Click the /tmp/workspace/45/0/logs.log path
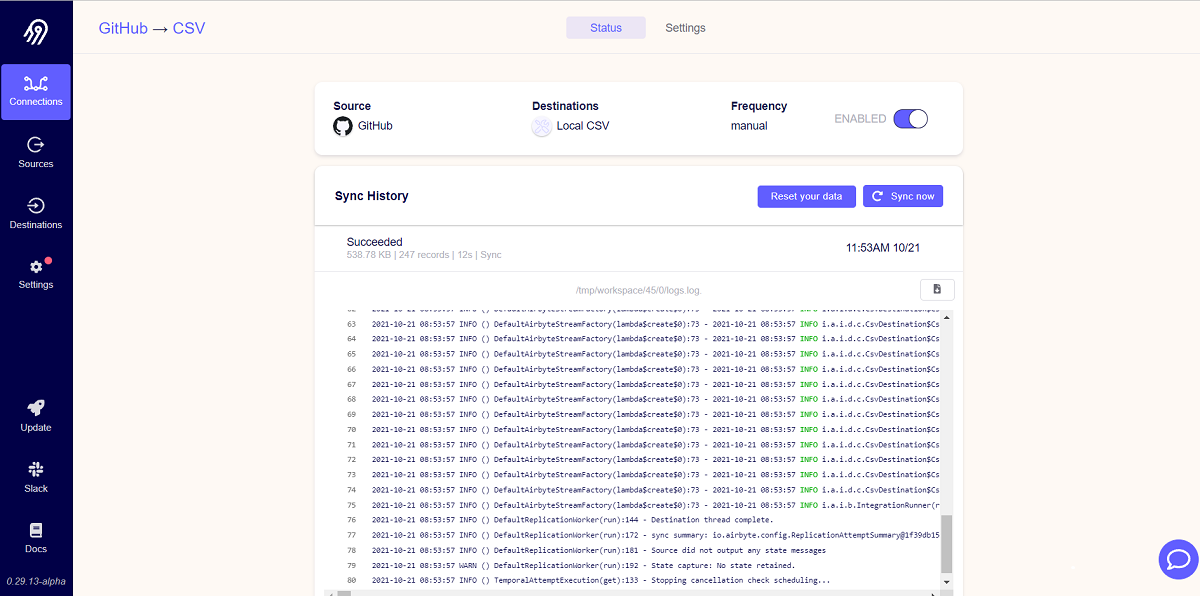1200x600 pixels. [638, 290]
